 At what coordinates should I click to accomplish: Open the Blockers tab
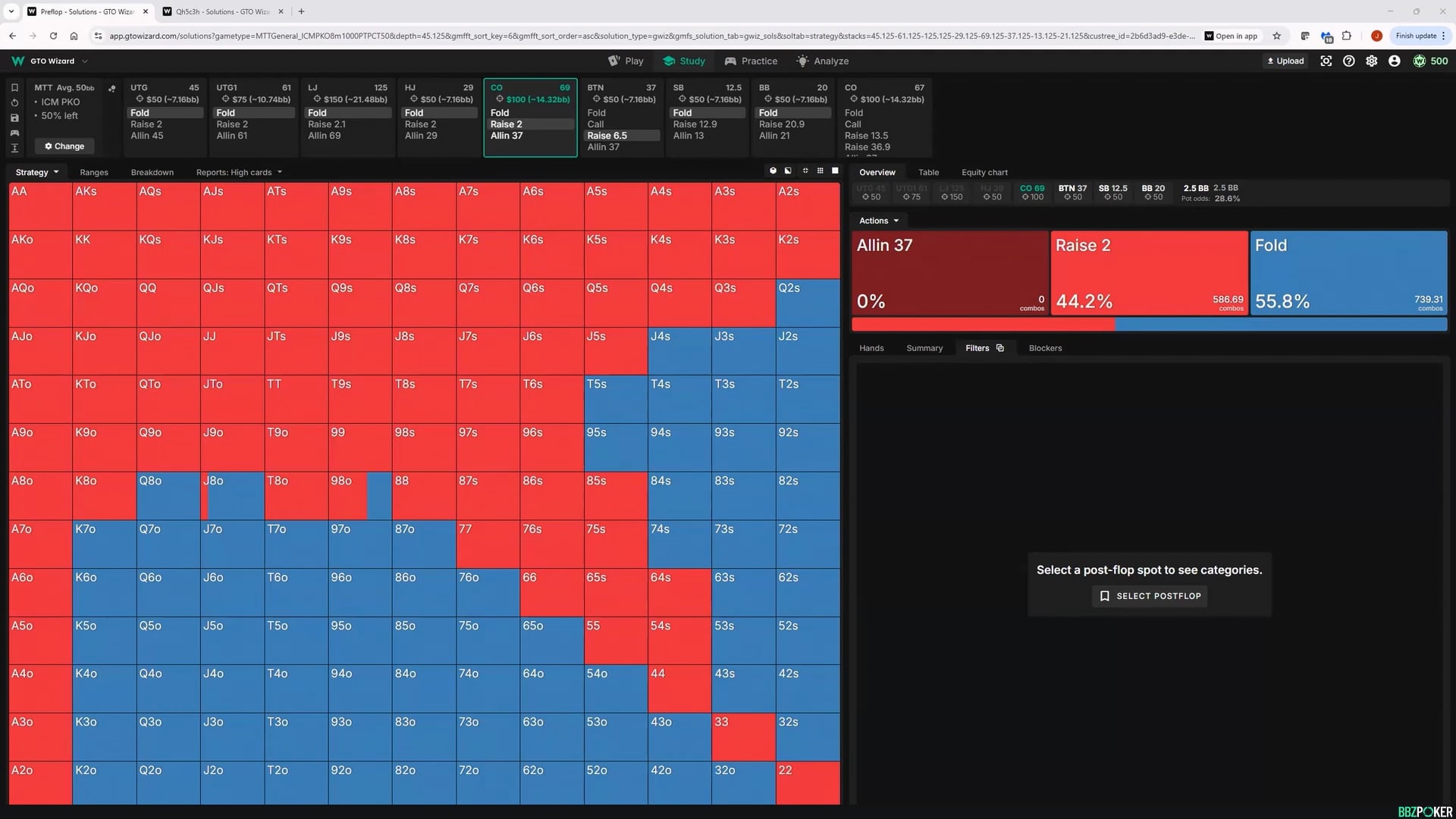click(1045, 348)
